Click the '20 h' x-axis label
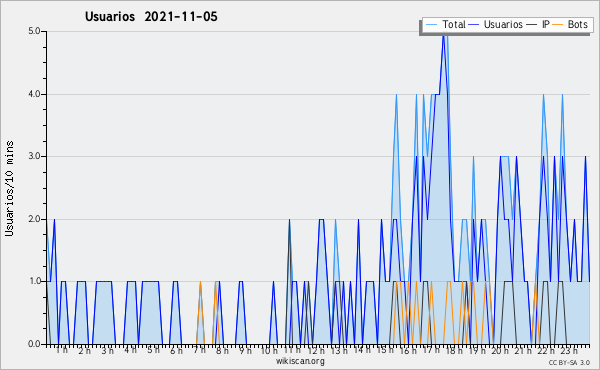This screenshot has width=600, height=370. [500, 350]
